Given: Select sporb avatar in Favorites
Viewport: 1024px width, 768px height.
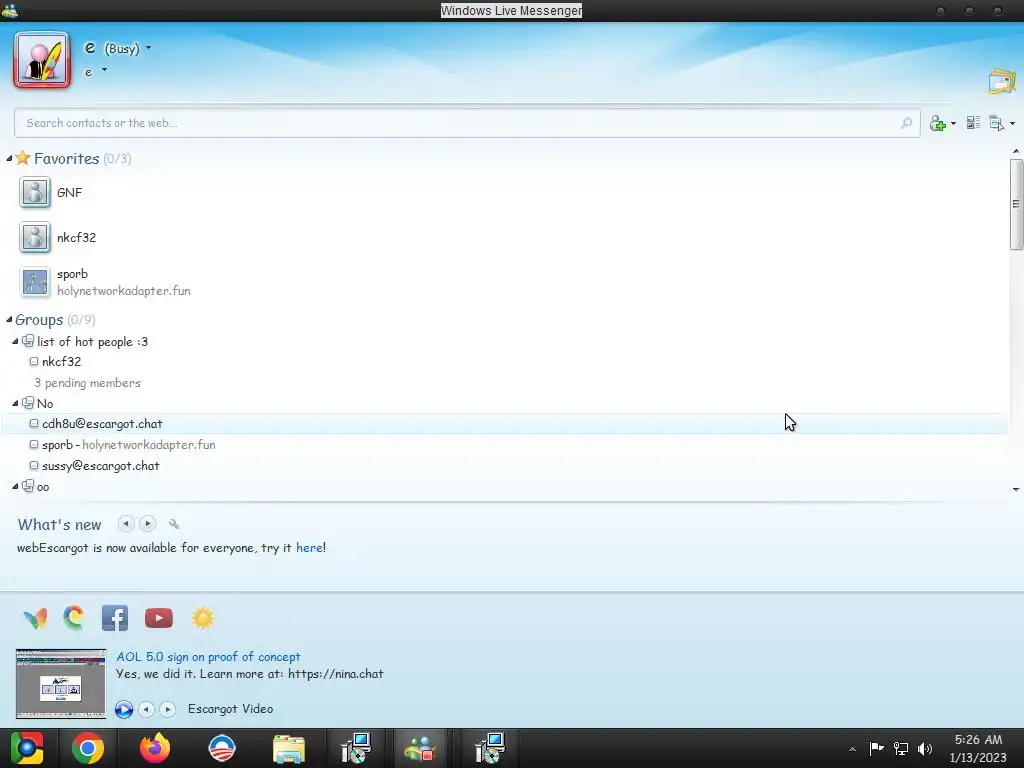Looking at the screenshot, I should (35, 282).
